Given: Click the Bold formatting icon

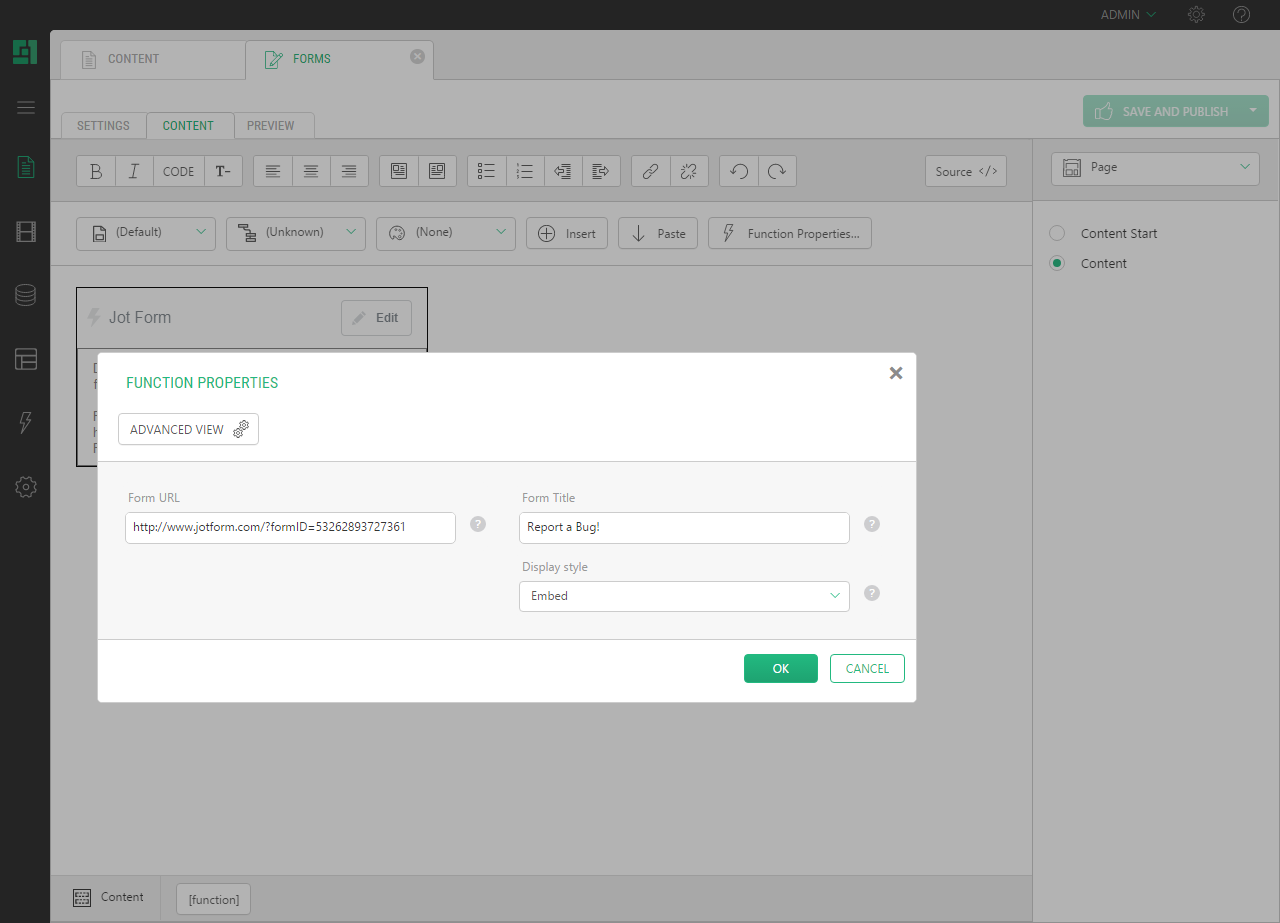Looking at the screenshot, I should 96,171.
